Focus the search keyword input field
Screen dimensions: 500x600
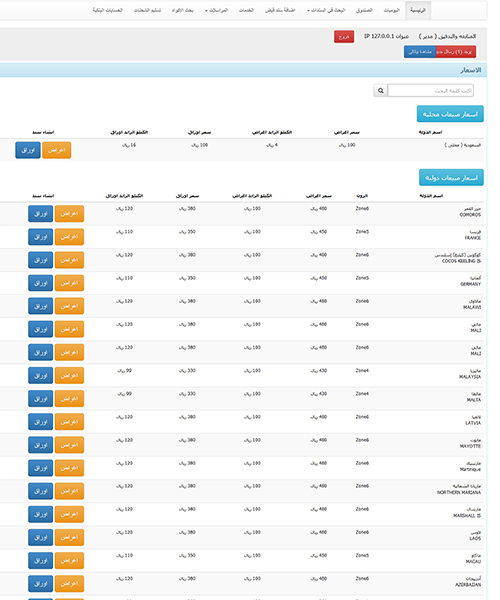tap(430, 91)
